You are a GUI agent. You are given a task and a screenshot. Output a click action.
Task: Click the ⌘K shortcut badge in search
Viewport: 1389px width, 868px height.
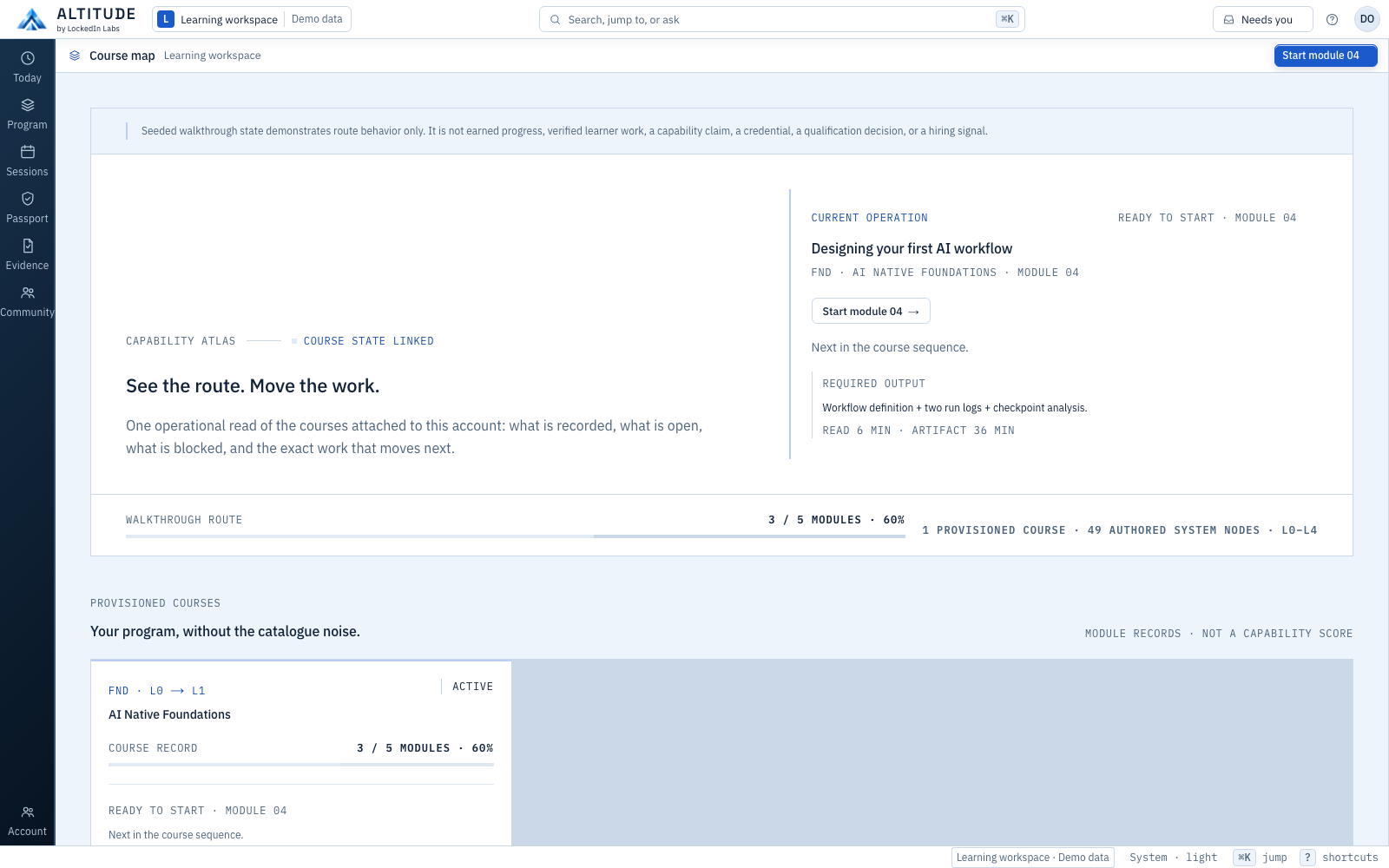[1007, 19]
